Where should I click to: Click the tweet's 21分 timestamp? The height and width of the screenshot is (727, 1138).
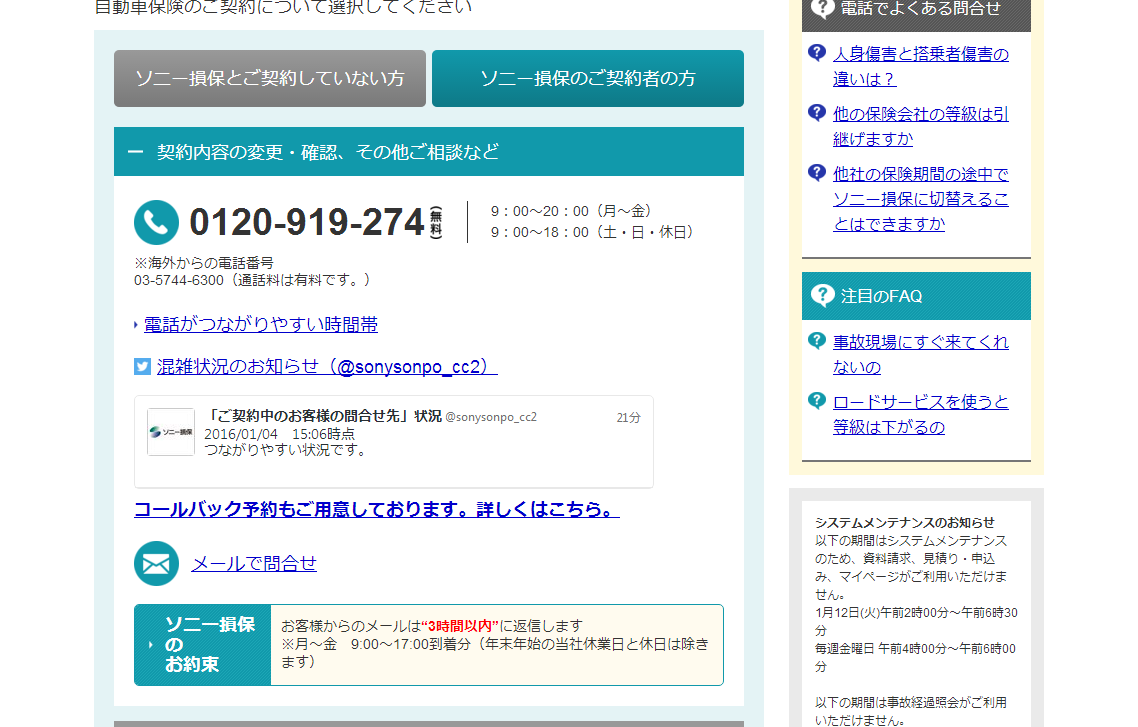pos(628,417)
